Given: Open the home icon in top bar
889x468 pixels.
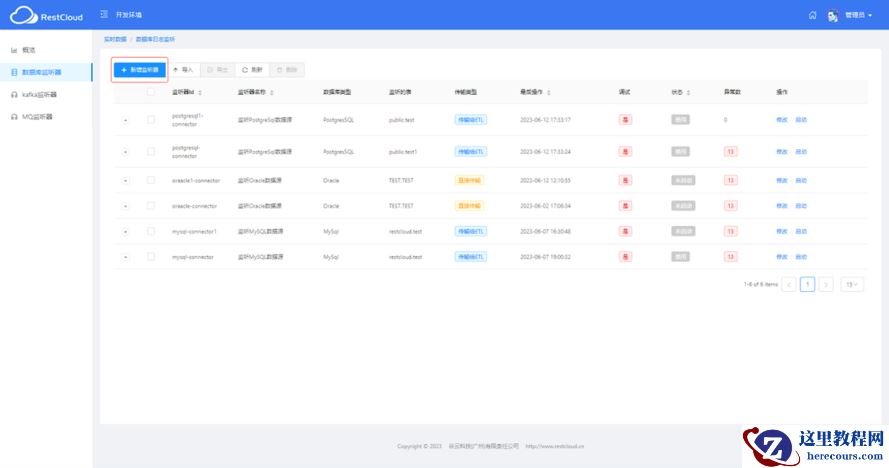Looking at the screenshot, I should (x=812, y=15).
